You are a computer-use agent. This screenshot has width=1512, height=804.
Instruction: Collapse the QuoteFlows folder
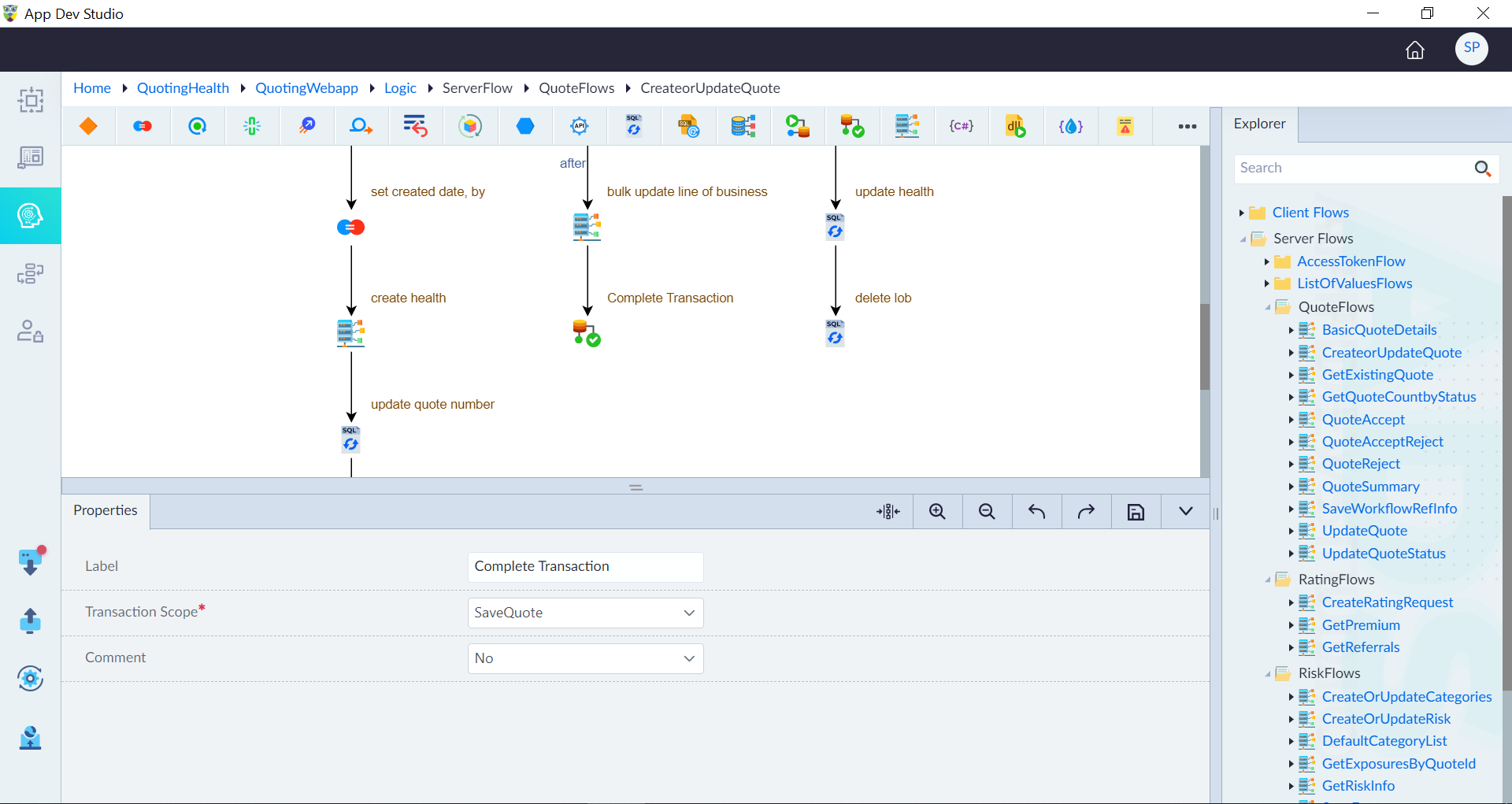1267,307
